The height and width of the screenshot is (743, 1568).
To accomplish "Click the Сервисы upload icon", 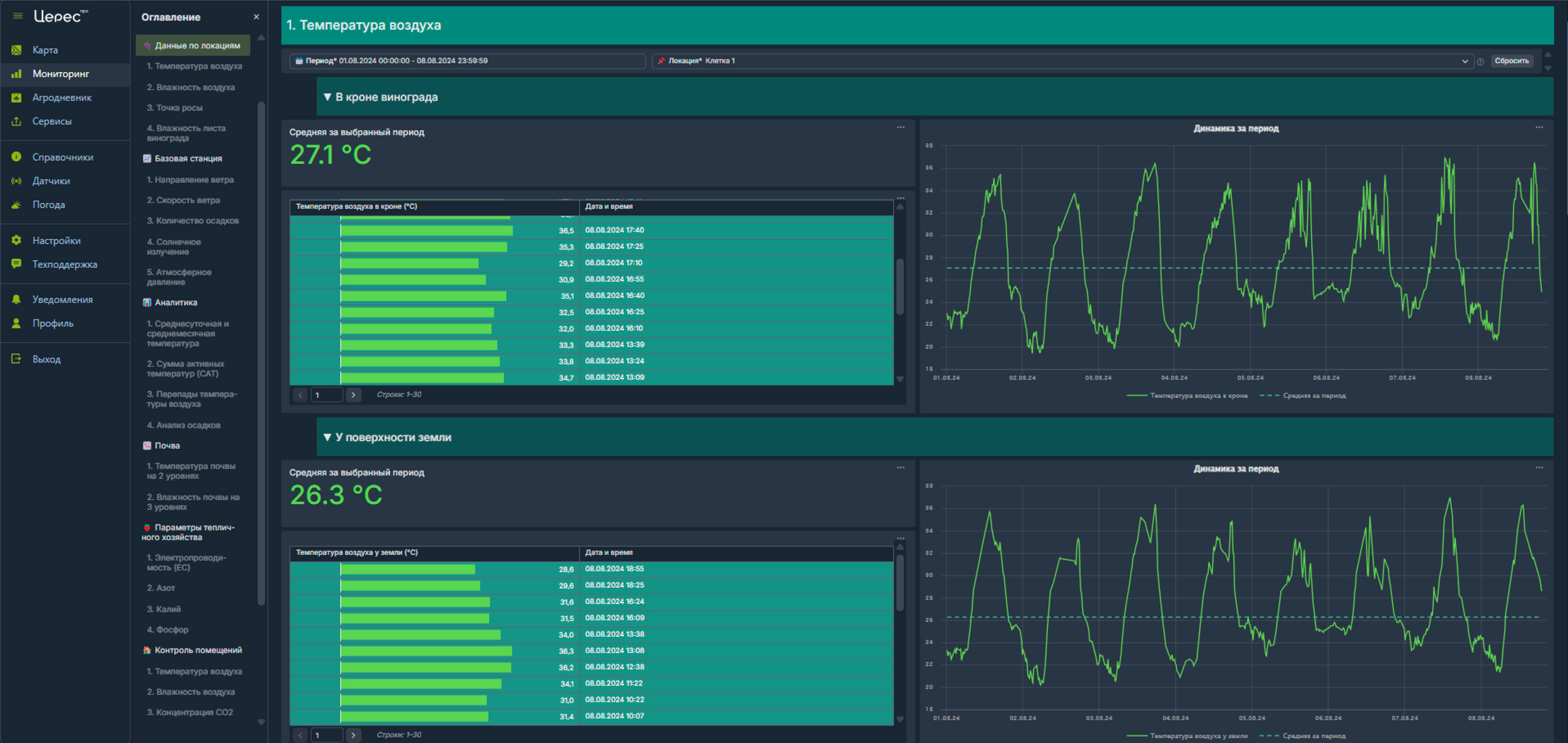I will [x=16, y=121].
